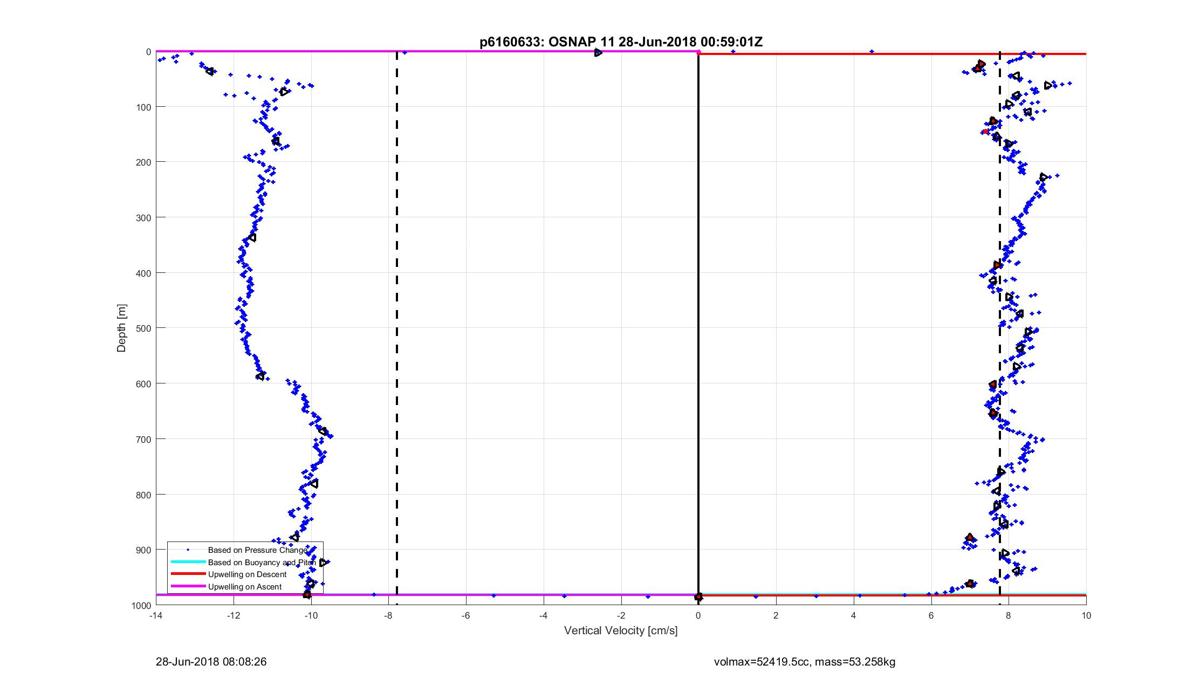Click the depth tick label '500'
This screenshot has height=681, width=1200.
[142, 329]
